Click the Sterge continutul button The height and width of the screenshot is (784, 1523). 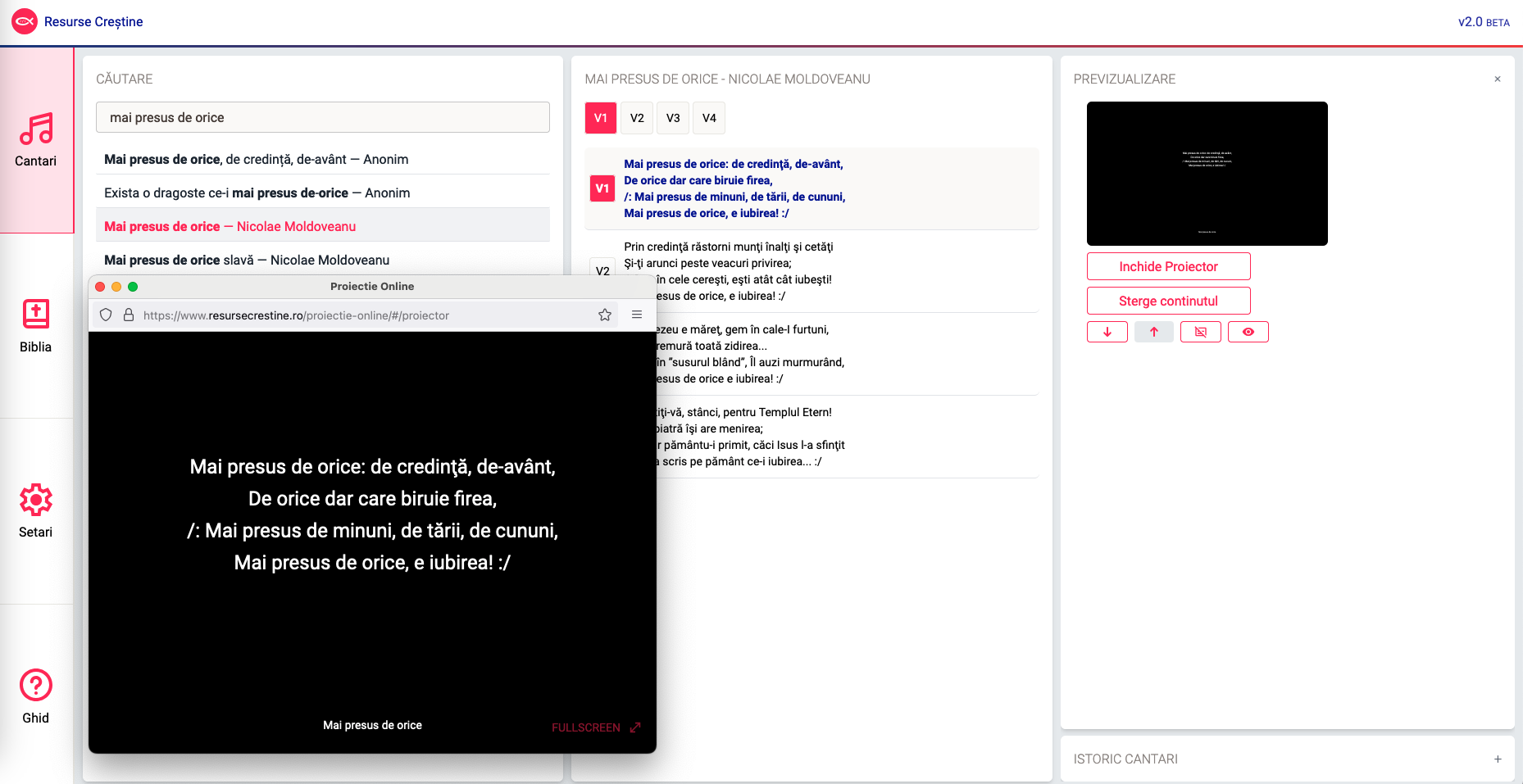(x=1169, y=301)
